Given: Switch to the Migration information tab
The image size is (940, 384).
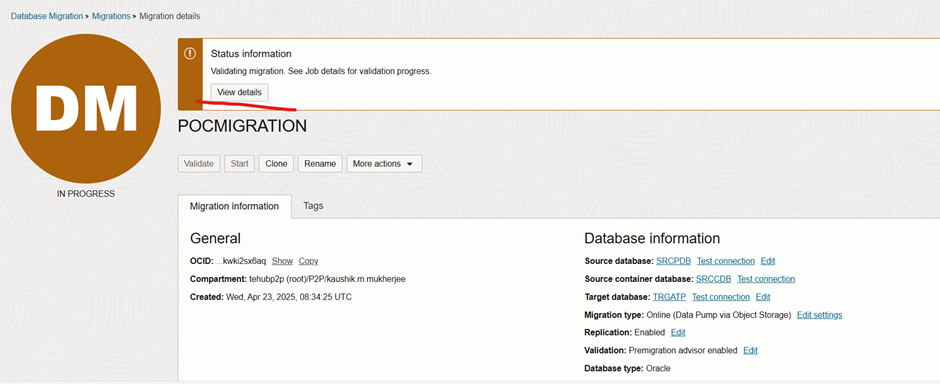Looking at the screenshot, I should click(234, 206).
